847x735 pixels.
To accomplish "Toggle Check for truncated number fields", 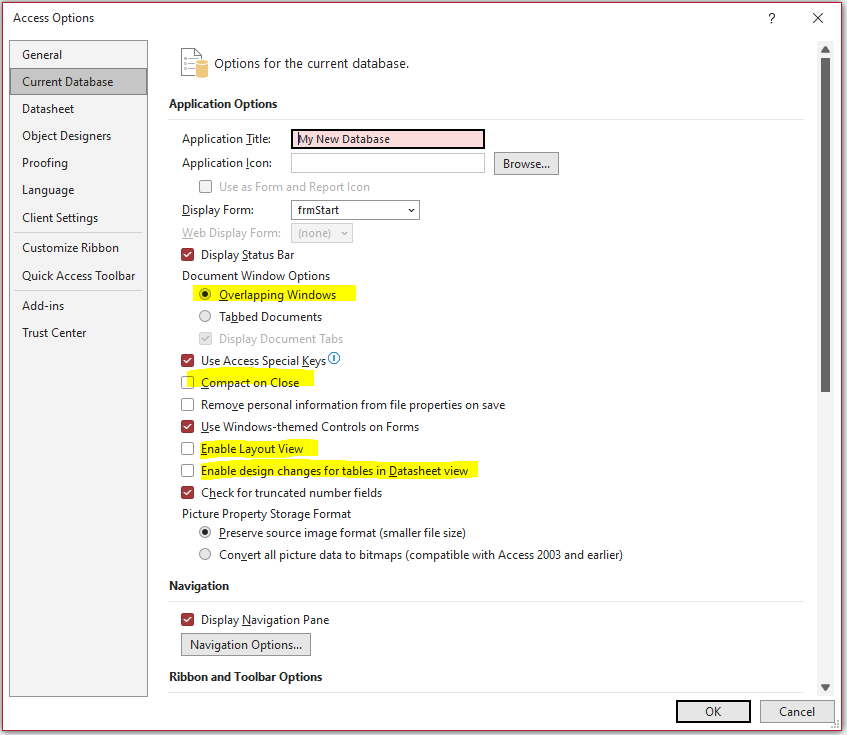I will click(187, 493).
